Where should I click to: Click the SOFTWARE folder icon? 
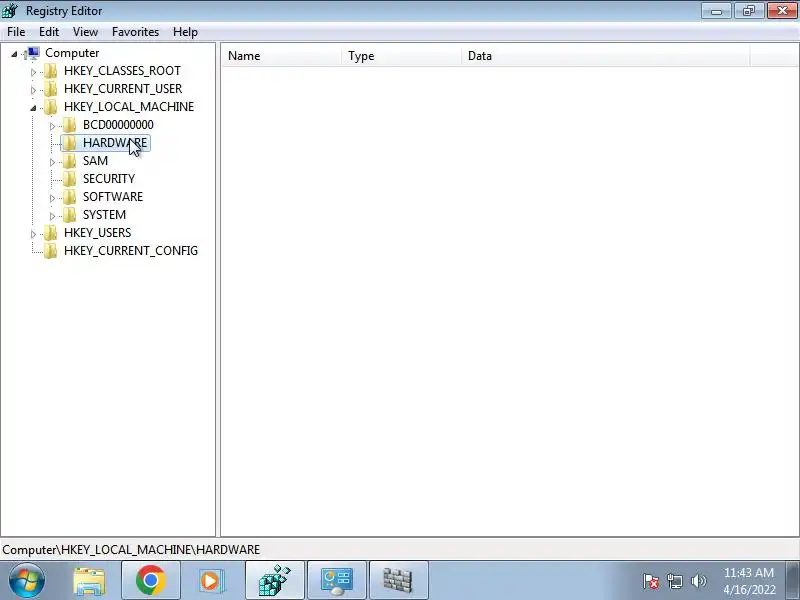(69, 196)
